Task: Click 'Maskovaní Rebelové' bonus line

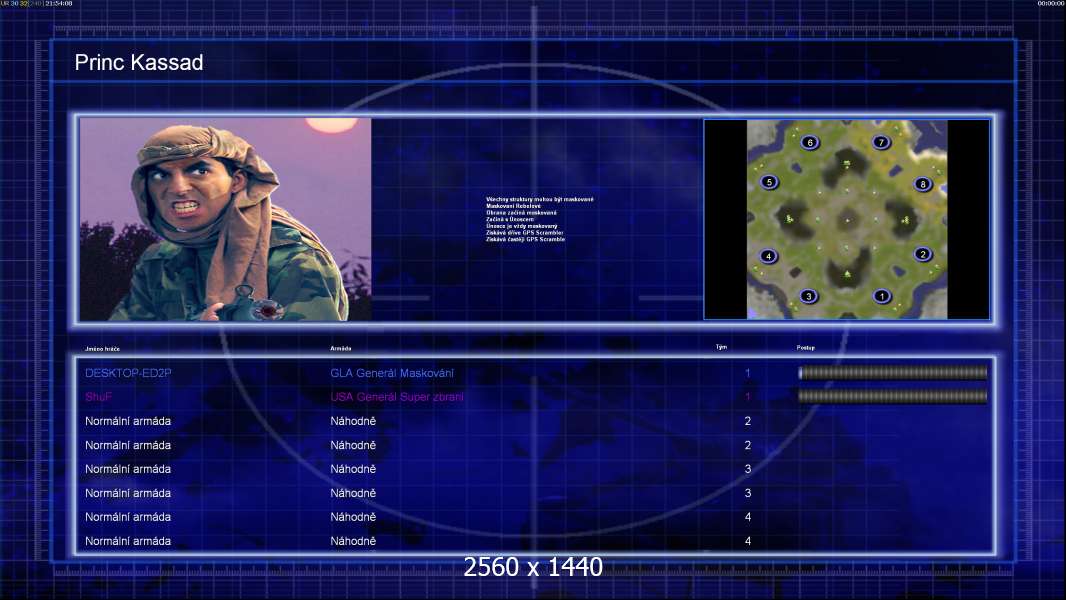Action: [x=513, y=206]
